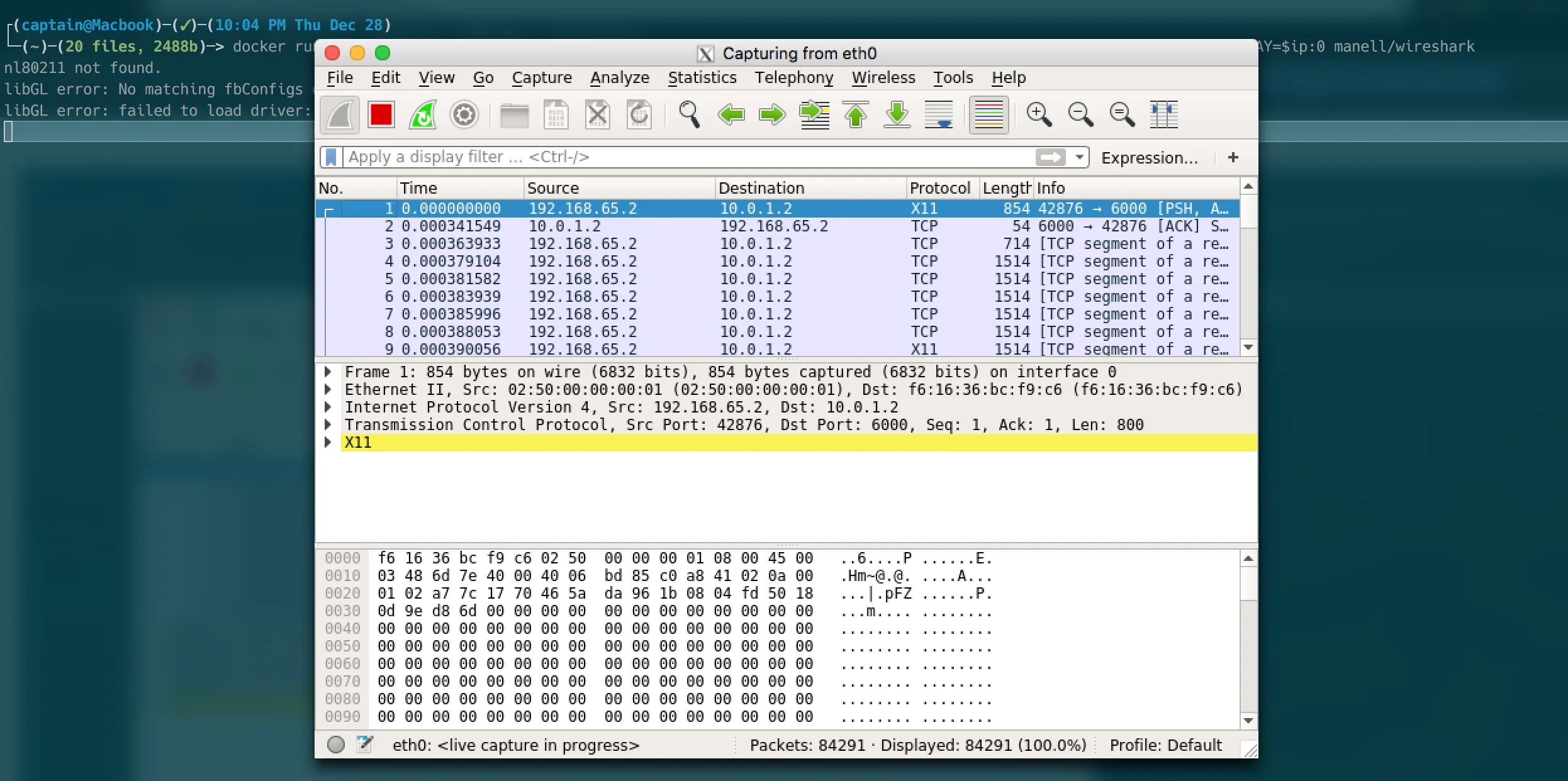
Task: Sort packets by the Time column
Action: coord(461,188)
